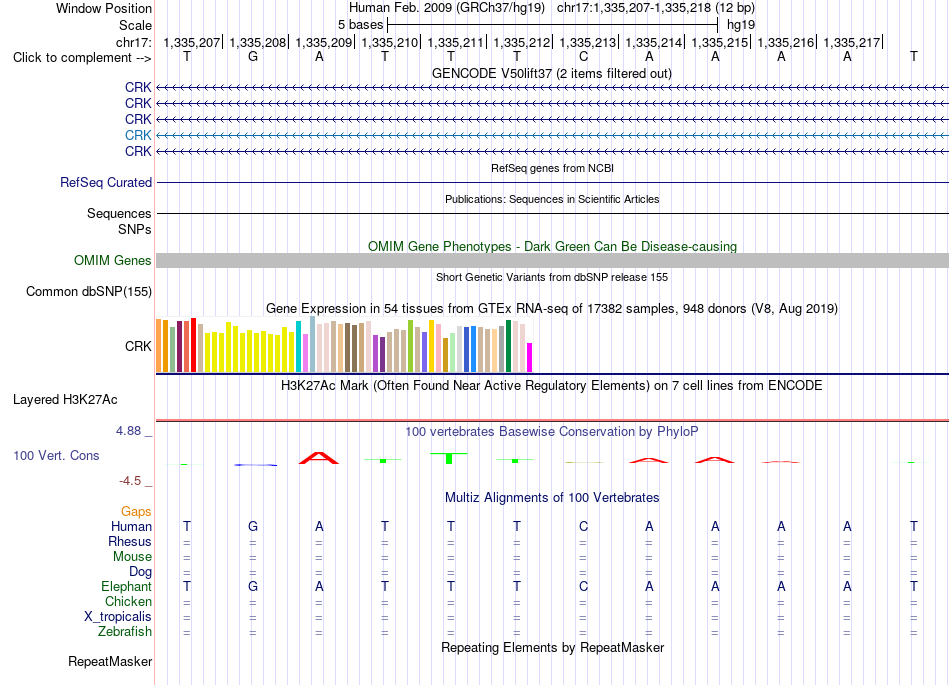Click the Zebrafish species label
The height and width of the screenshot is (685, 950).
coord(125,631)
